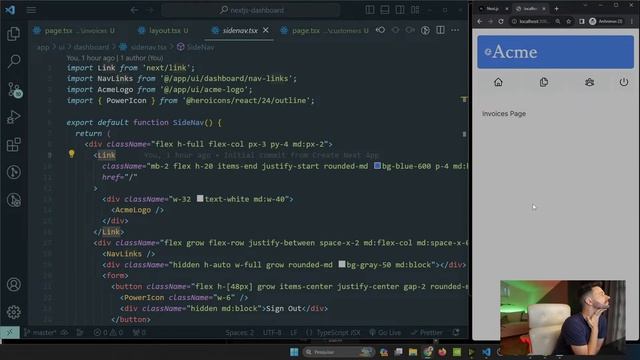Screen dimensions: 640x360
Task: Close the sidenav.tsx tab
Action: click(266, 30)
